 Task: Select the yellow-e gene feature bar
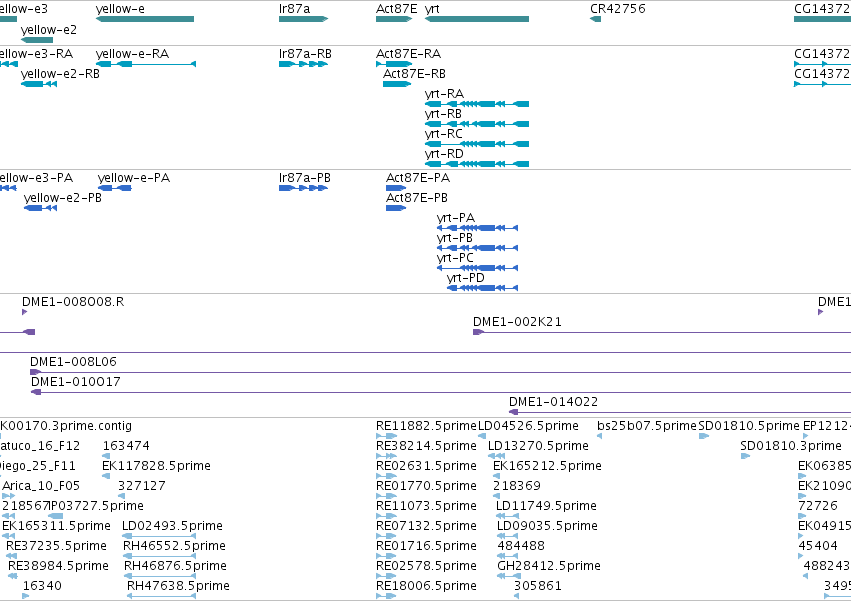pos(145,19)
